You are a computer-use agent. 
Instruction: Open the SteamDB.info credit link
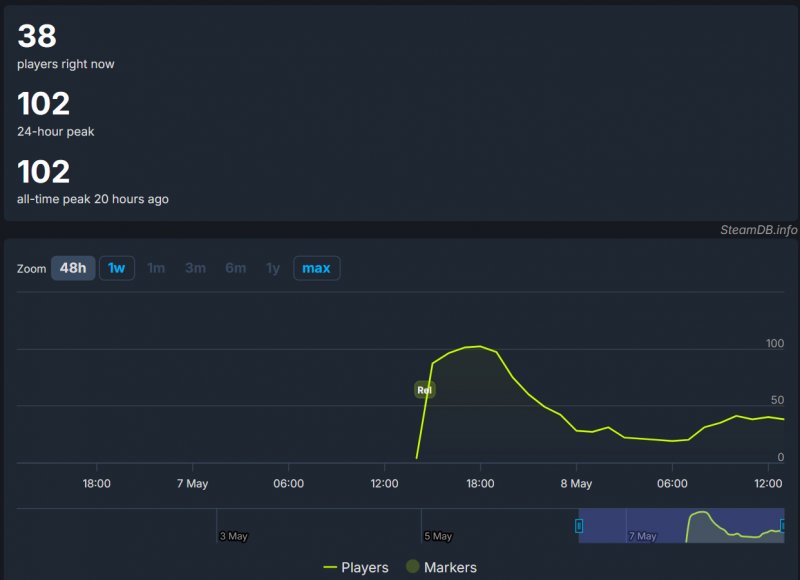point(758,230)
